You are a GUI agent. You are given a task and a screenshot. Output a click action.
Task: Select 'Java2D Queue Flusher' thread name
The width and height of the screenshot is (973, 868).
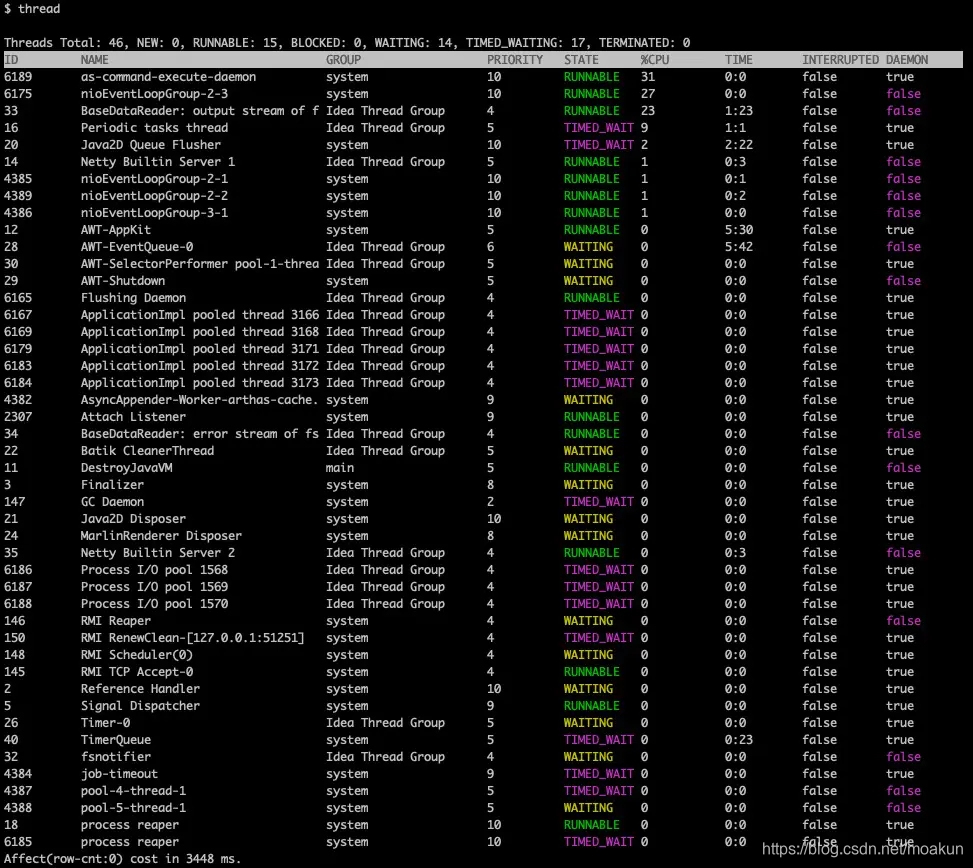tap(151, 145)
